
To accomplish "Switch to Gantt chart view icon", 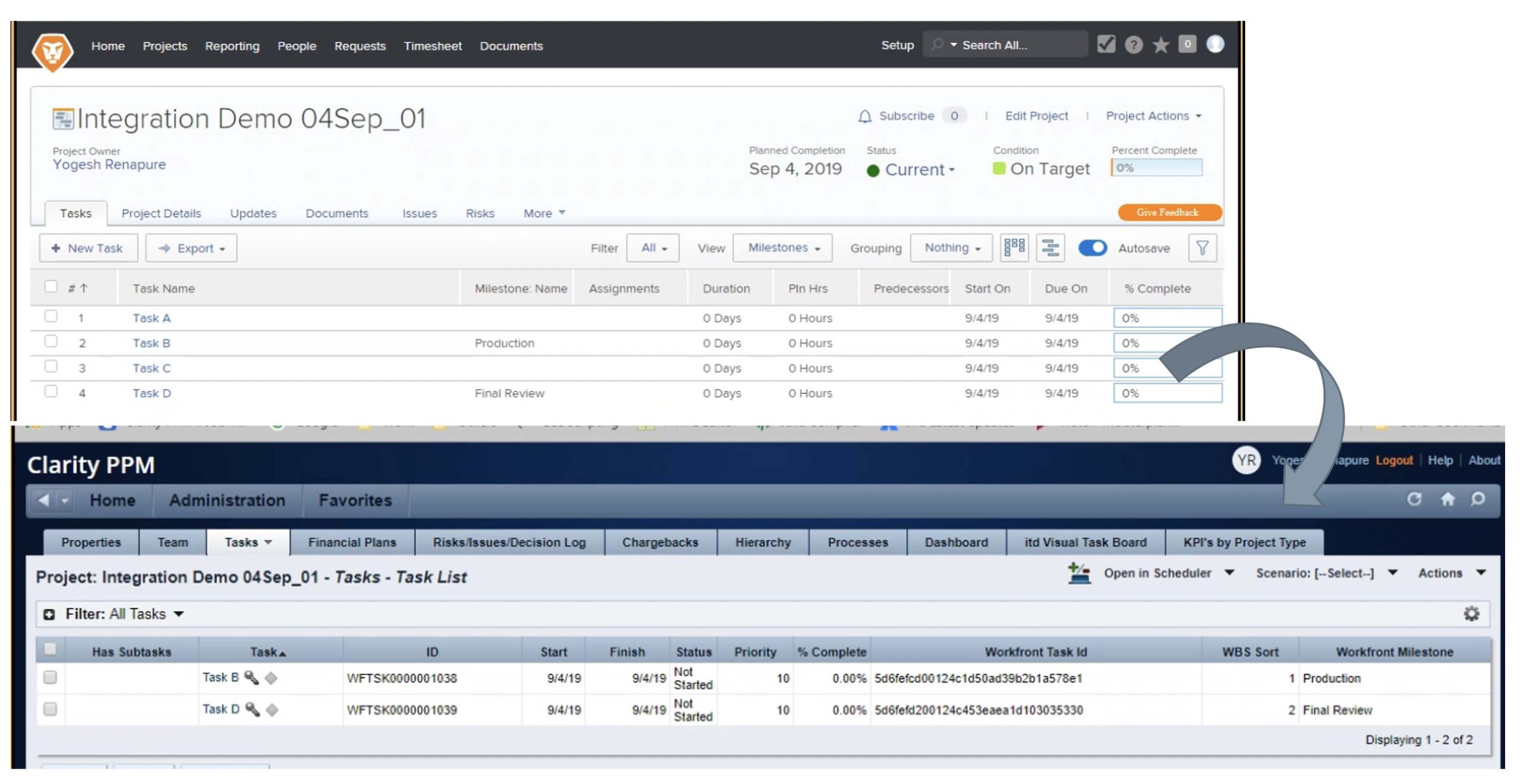I will tap(1050, 248).
